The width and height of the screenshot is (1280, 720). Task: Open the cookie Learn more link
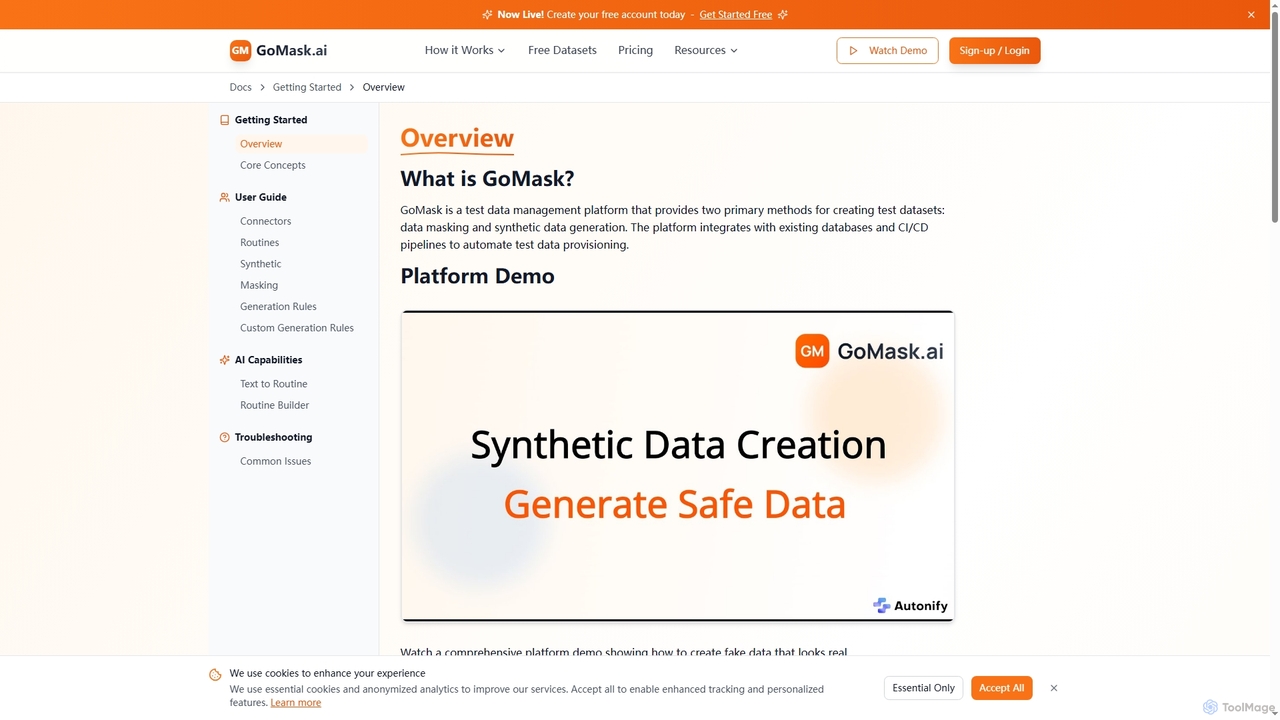296,703
